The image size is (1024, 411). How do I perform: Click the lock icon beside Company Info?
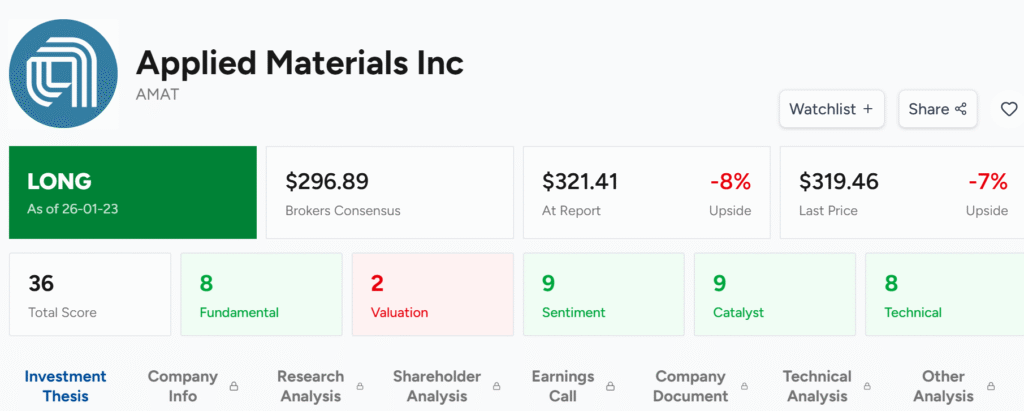point(234,386)
